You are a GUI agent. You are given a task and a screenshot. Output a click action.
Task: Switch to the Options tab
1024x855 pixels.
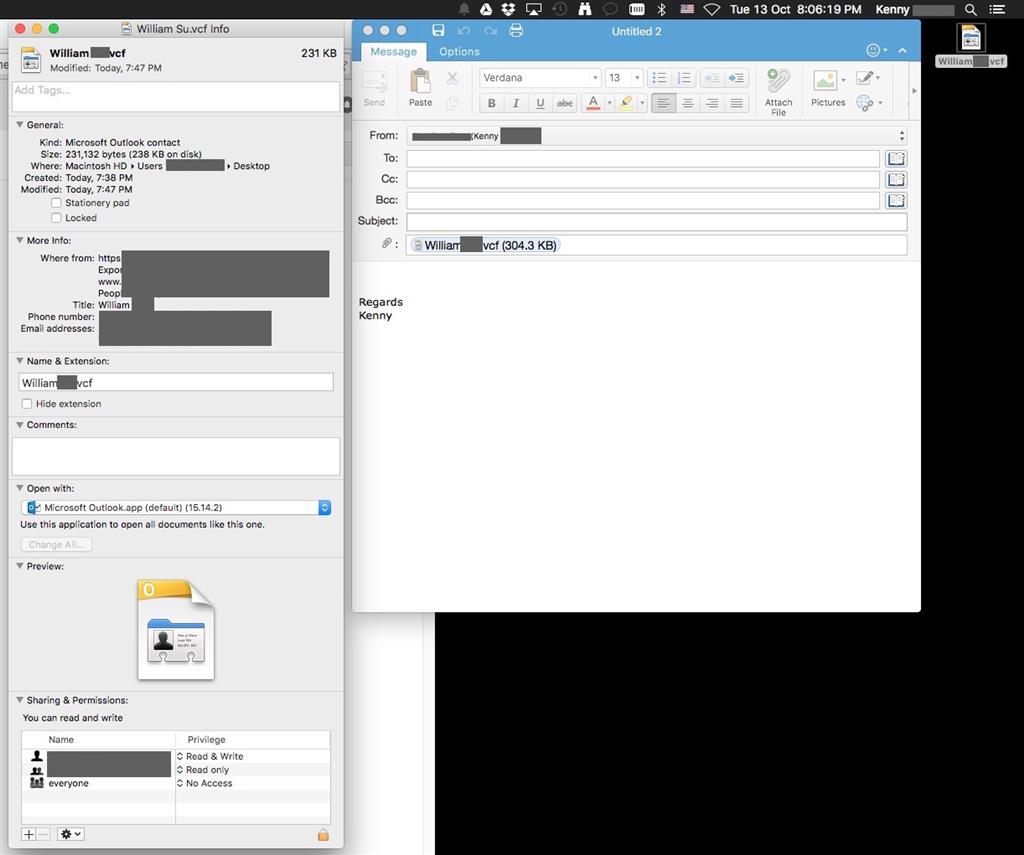click(459, 52)
